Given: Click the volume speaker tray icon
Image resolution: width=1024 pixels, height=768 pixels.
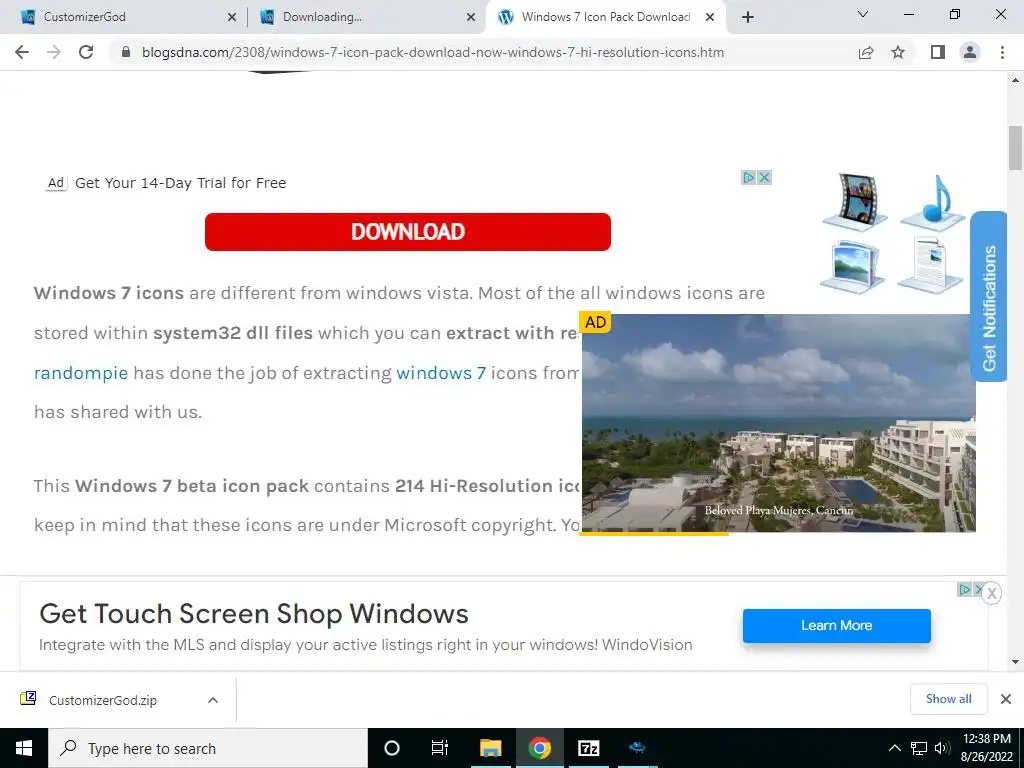Looking at the screenshot, I should [x=942, y=748].
